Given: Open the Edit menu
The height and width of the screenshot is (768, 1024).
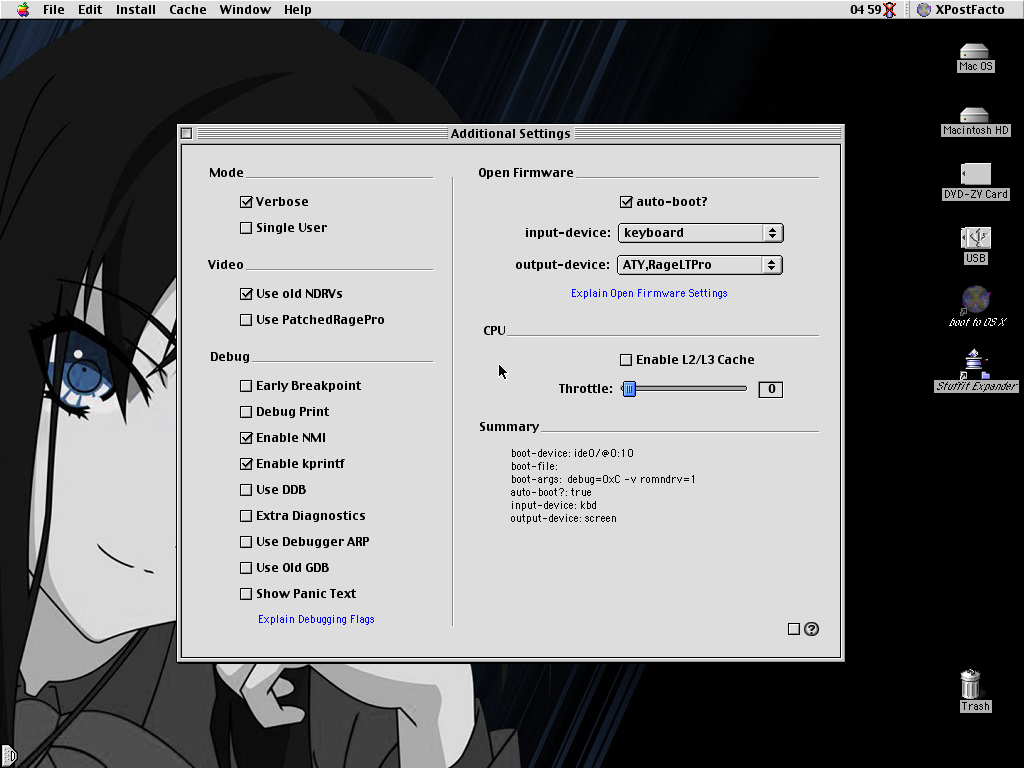Looking at the screenshot, I should point(89,9).
